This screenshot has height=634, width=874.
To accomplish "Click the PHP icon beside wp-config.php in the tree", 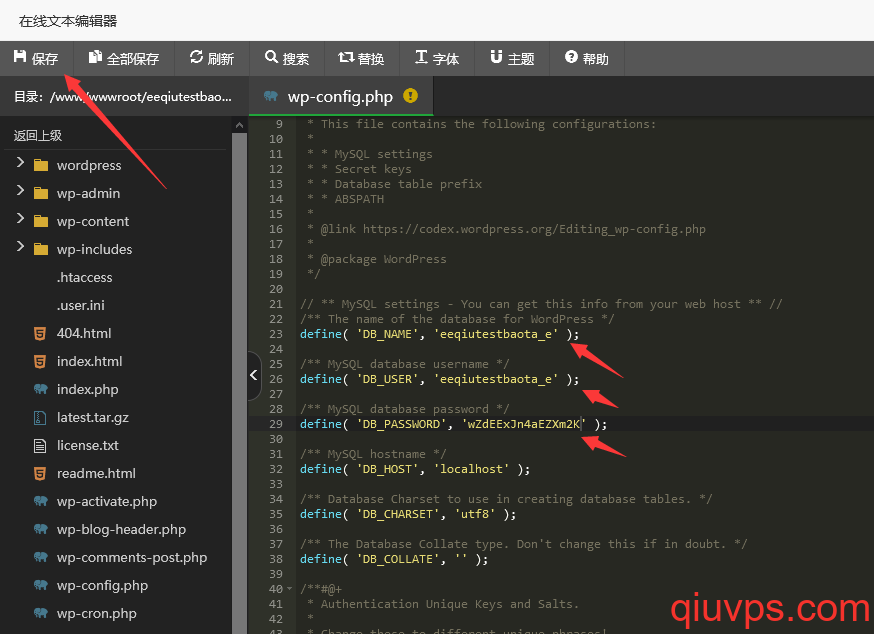I will click(x=41, y=585).
